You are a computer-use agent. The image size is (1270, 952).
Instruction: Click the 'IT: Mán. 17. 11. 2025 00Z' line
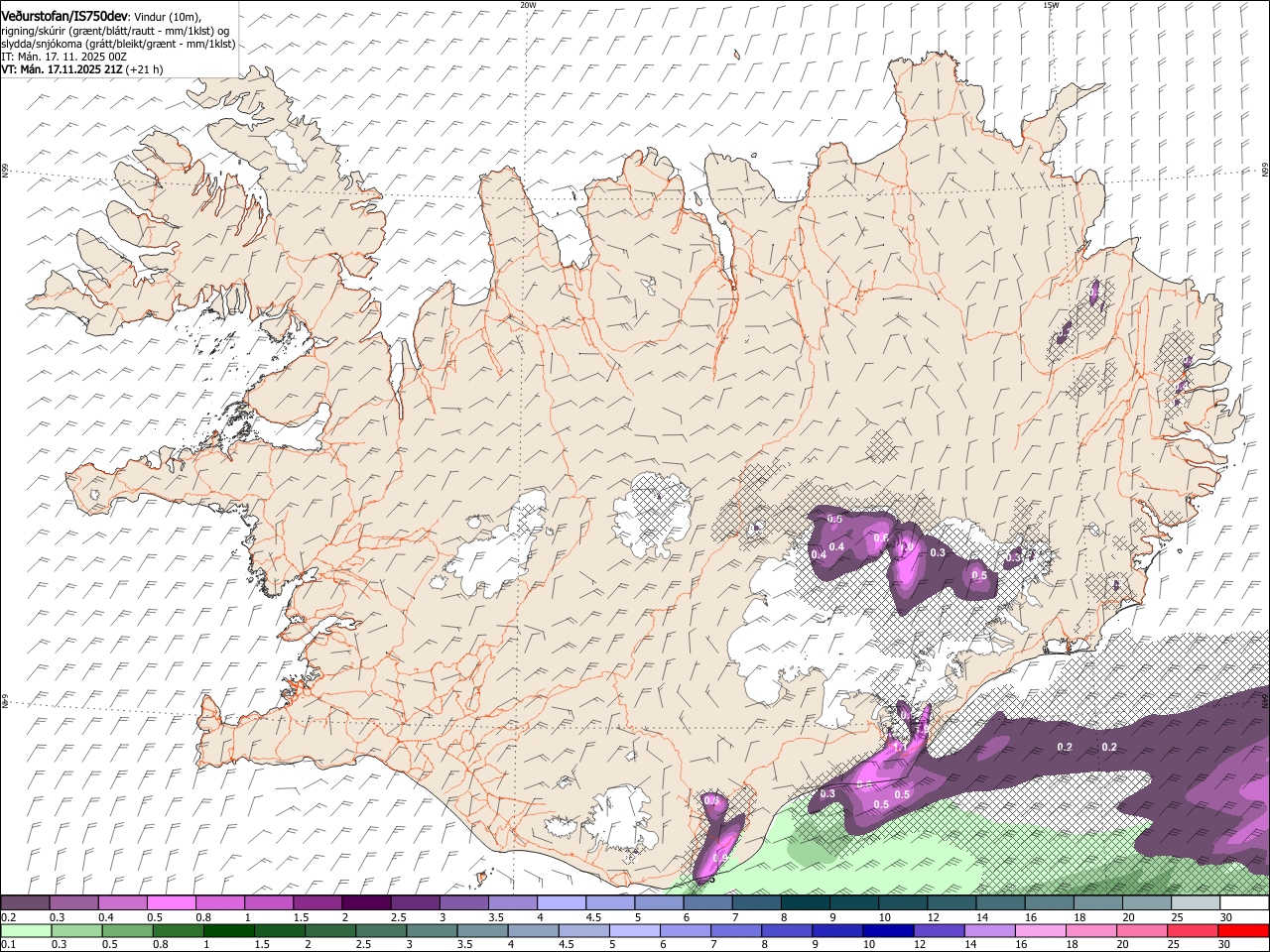[63, 57]
